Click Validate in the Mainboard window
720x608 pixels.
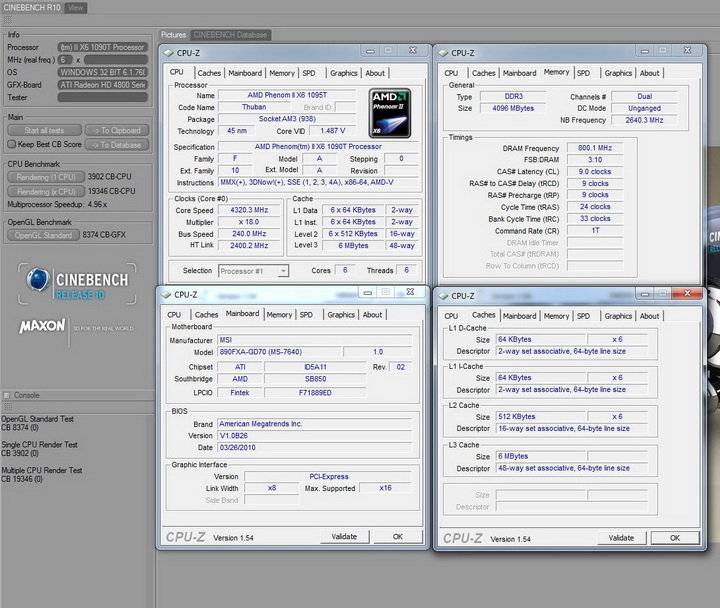(343, 537)
